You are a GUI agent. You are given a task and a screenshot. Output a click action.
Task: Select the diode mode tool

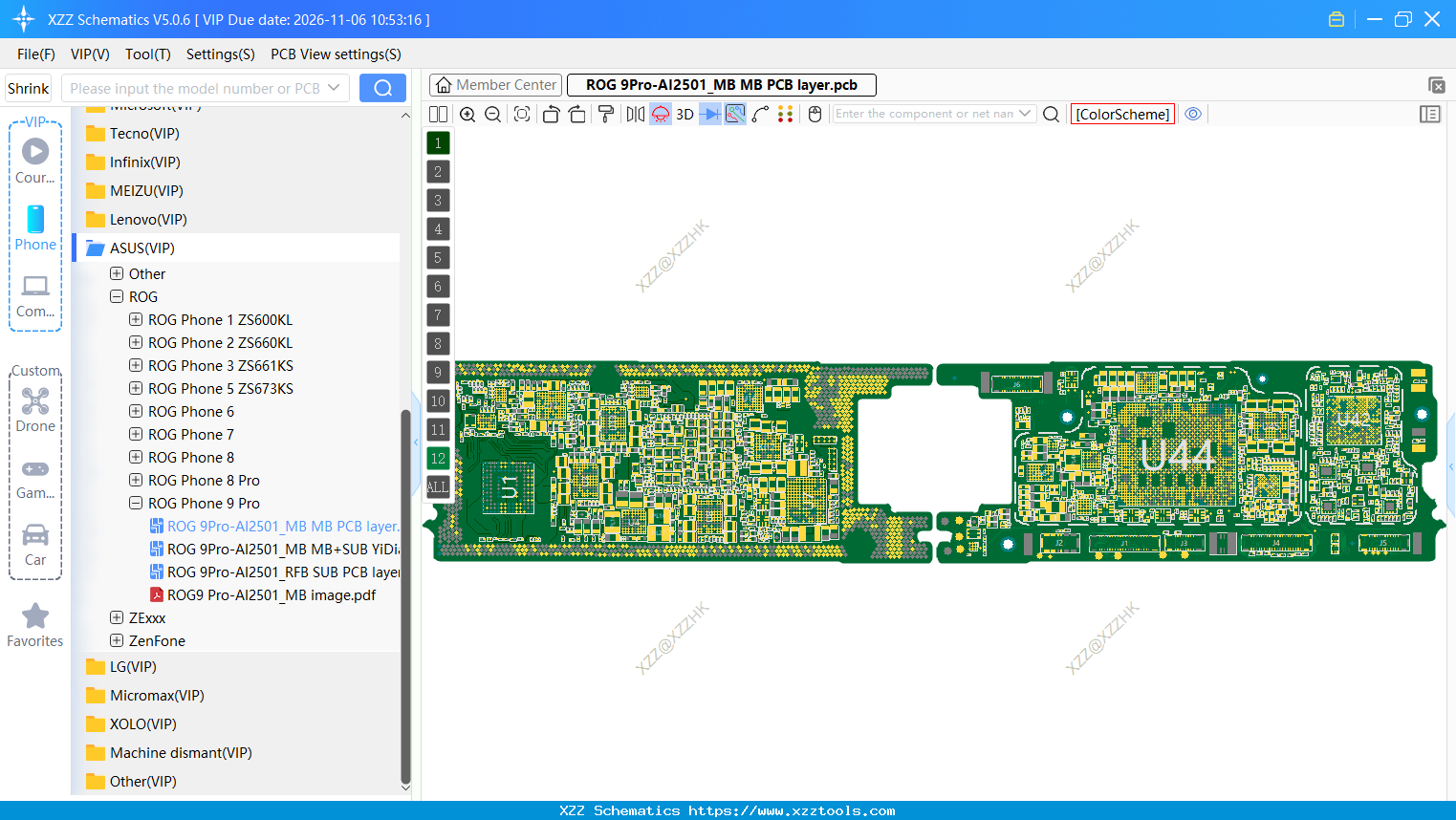coord(709,114)
